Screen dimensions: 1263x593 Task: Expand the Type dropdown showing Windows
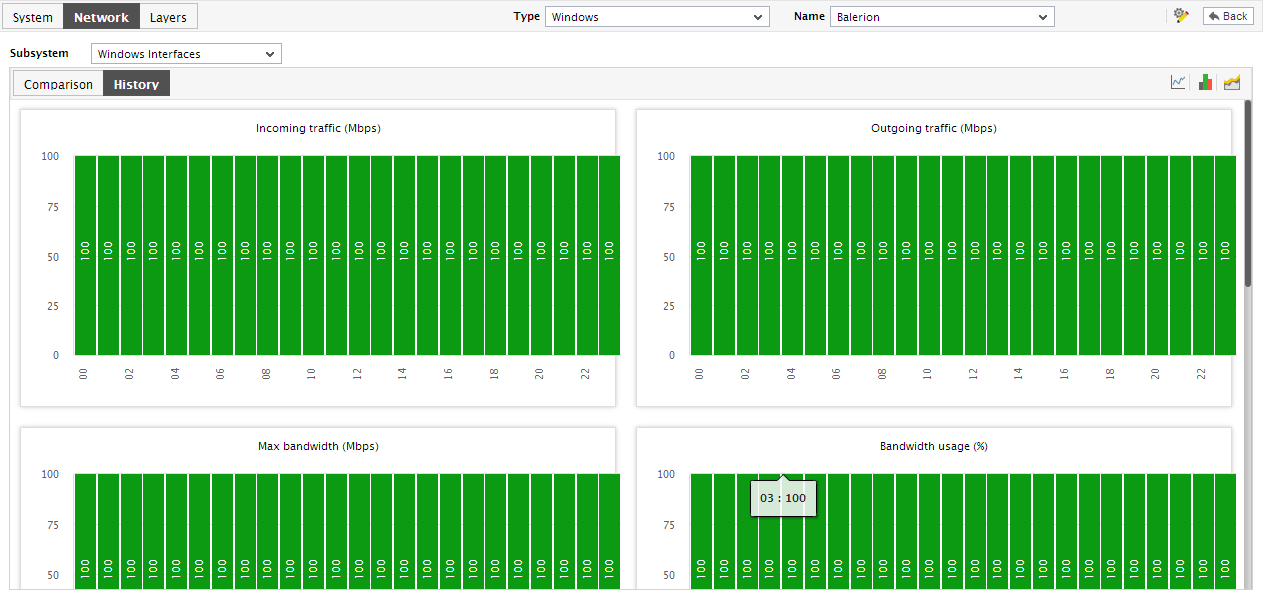tap(657, 17)
